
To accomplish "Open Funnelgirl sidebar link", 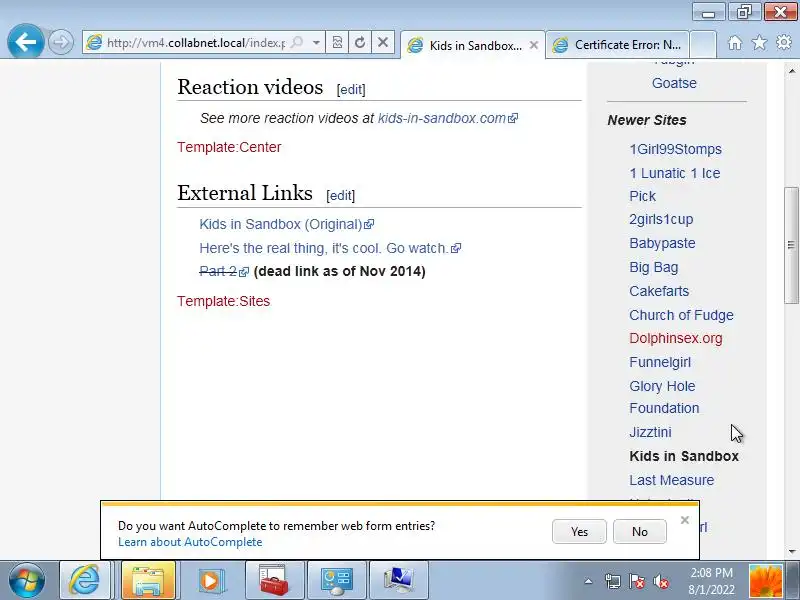I will click(660, 362).
